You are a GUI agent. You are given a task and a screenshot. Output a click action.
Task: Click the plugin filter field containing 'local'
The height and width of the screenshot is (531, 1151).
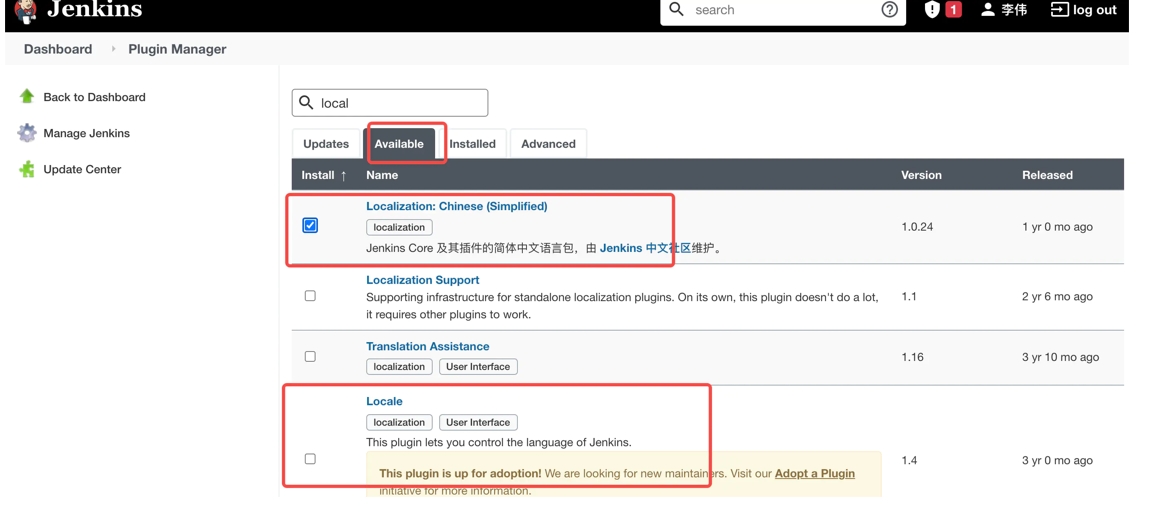click(400, 103)
